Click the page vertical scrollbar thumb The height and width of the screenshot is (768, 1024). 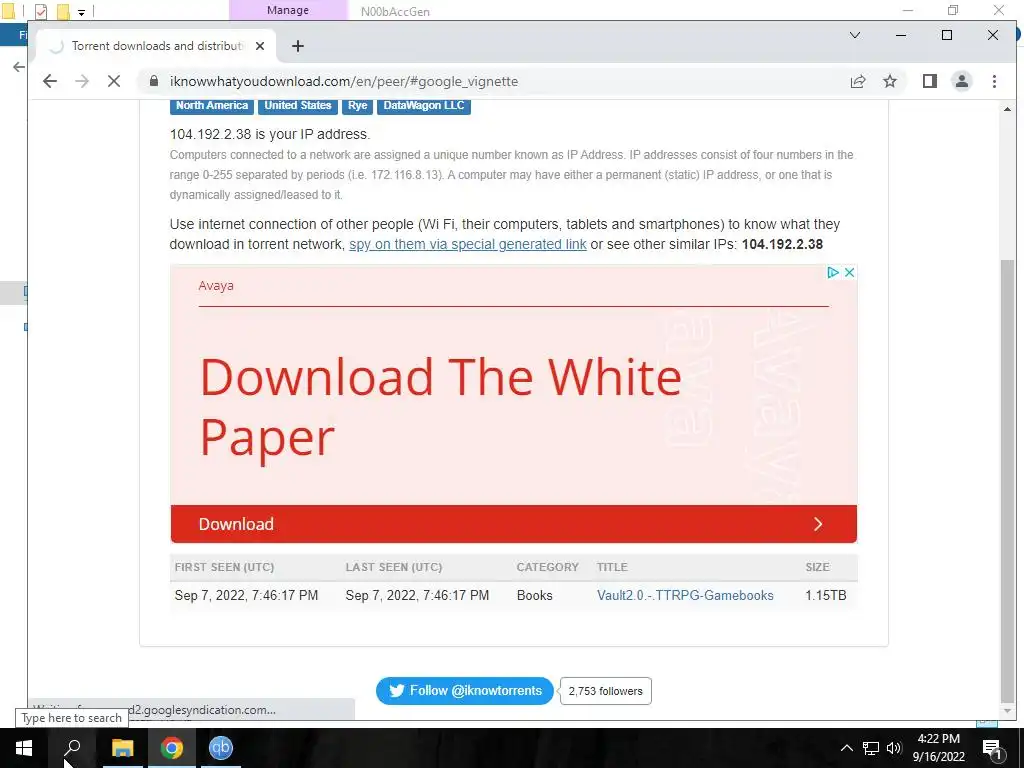[1007, 479]
